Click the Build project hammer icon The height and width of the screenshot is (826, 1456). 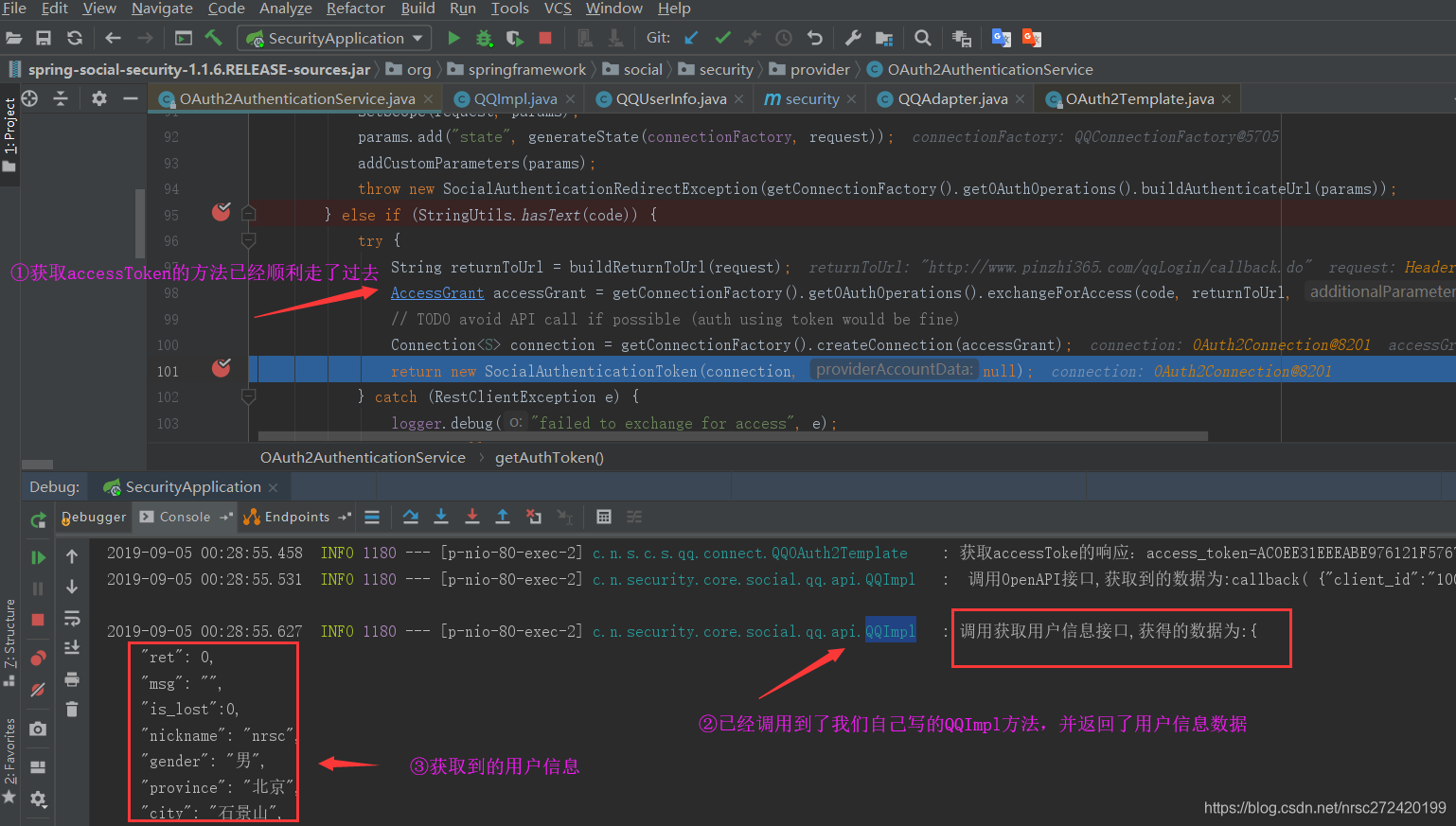click(x=214, y=38)
